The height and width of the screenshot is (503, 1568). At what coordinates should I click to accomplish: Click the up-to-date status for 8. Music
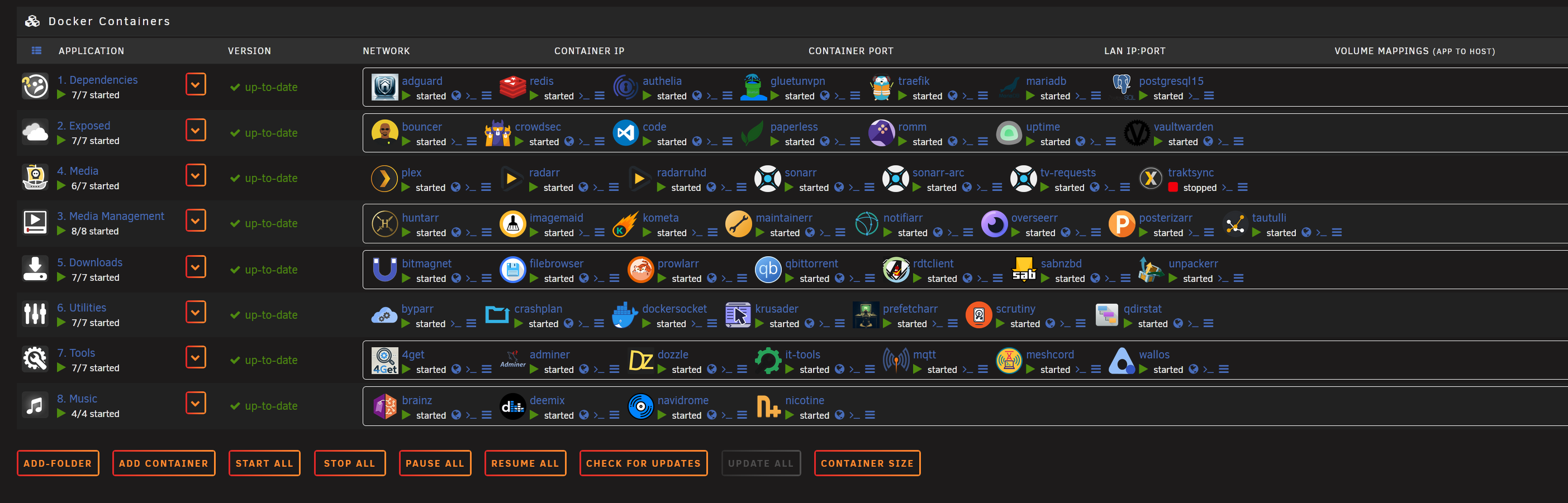point(264,406)
